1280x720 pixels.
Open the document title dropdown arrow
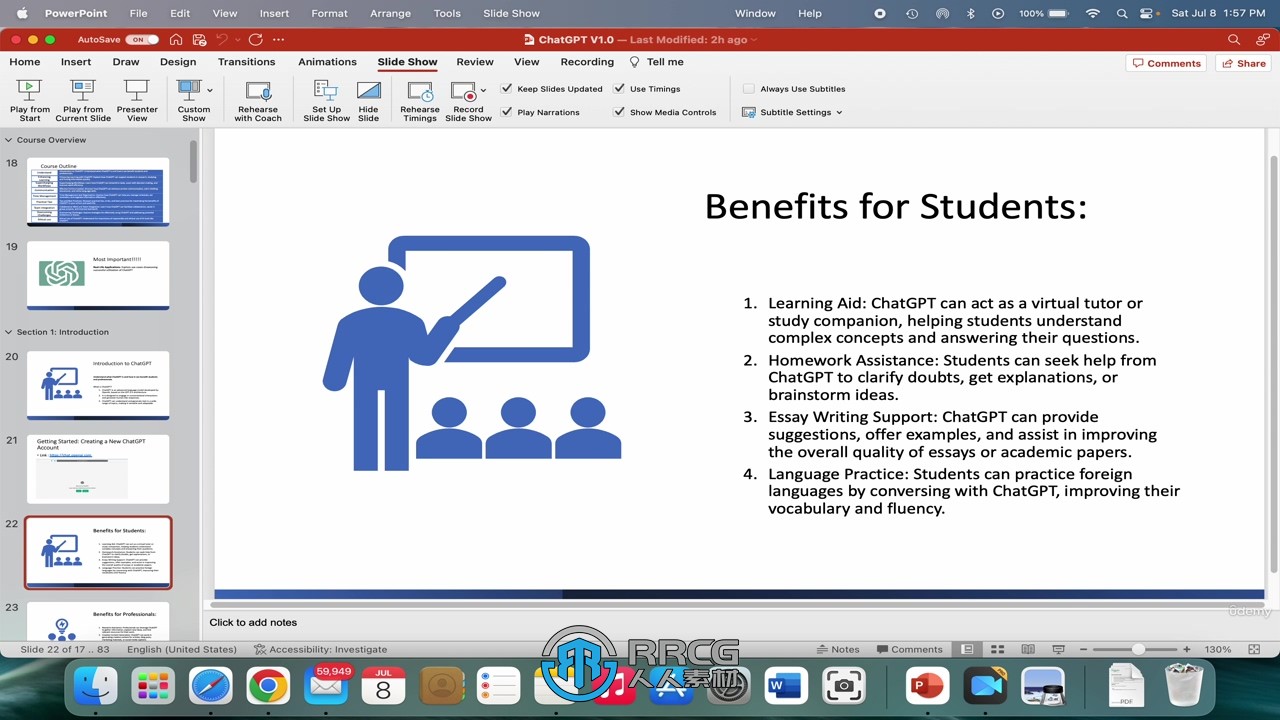[754, 39]
